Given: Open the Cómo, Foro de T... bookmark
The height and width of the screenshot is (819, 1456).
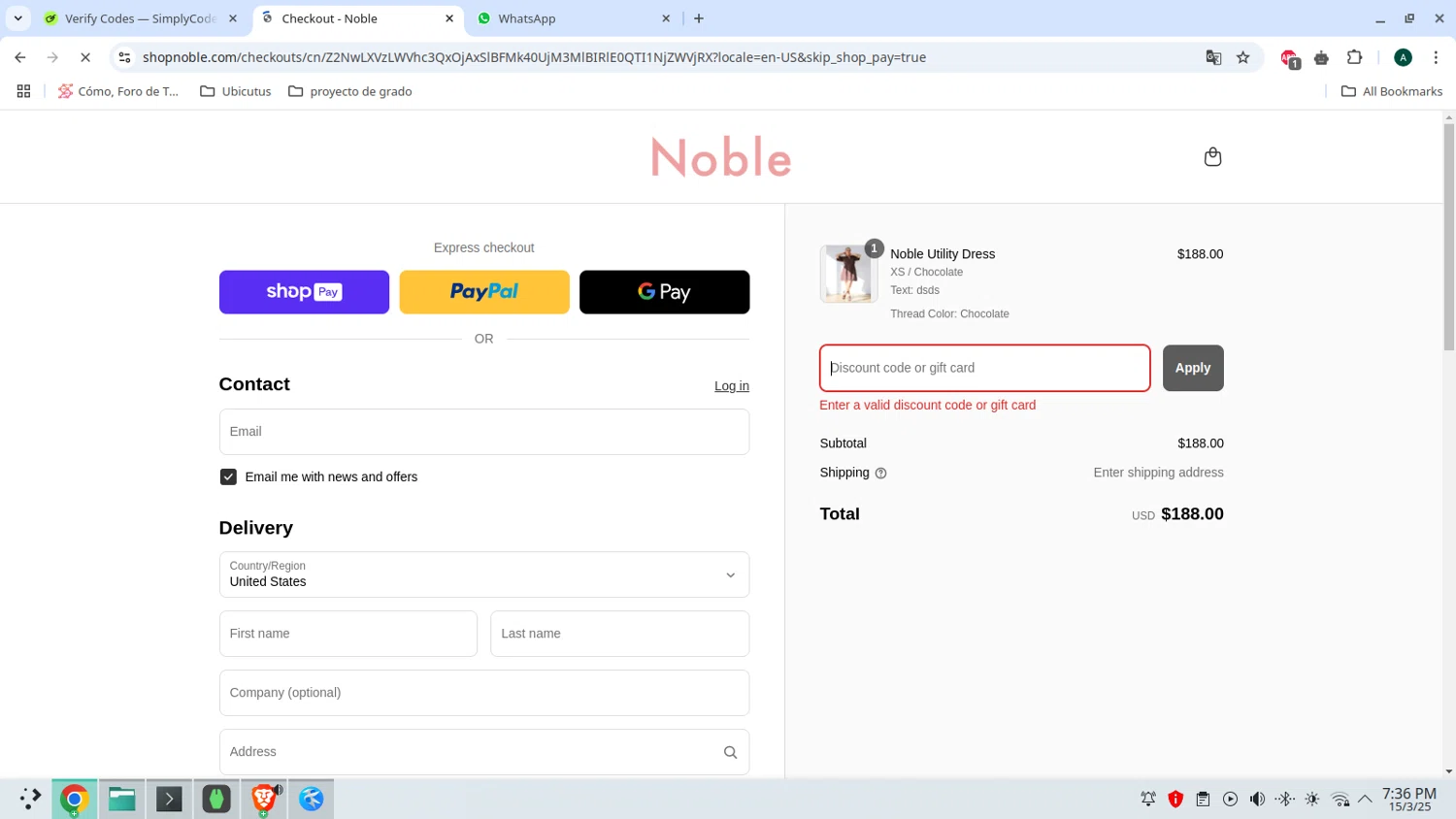Looking at the screenshot, I should tap(118, 91).
